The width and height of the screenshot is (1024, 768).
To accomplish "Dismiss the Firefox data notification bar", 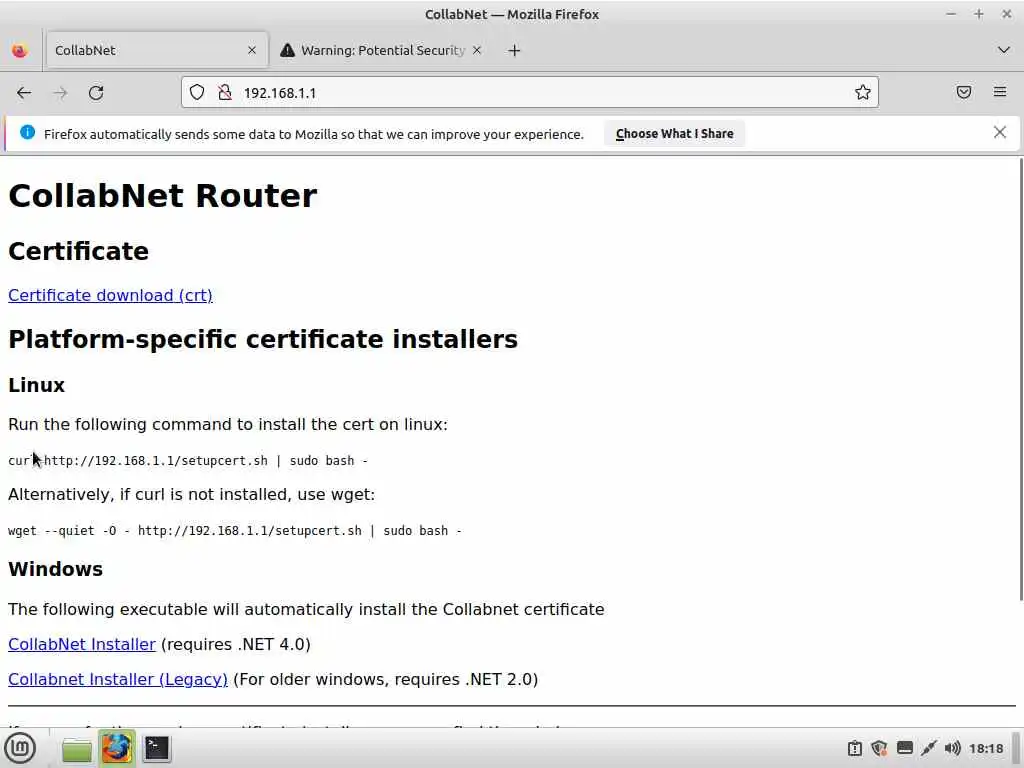I will pos(999,133).
